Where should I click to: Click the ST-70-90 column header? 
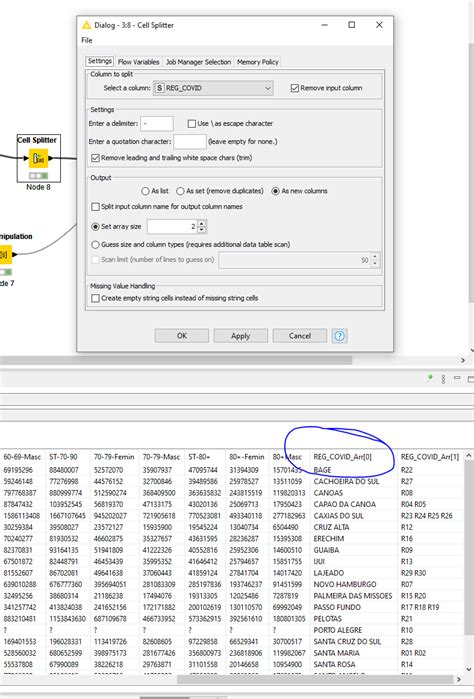click(63, 457)
